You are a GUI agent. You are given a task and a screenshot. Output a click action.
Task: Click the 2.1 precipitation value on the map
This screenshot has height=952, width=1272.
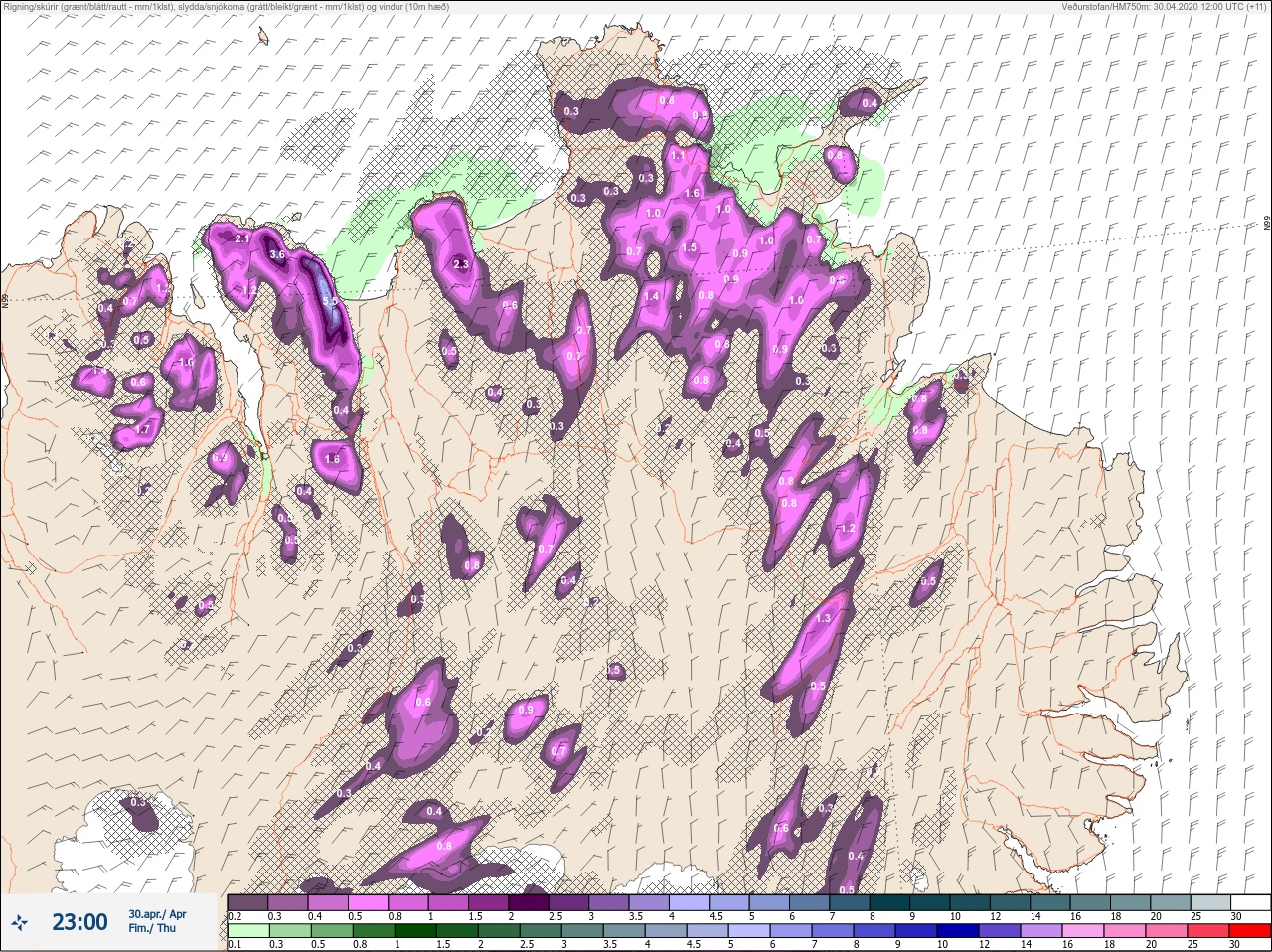[x=242, y=239]
